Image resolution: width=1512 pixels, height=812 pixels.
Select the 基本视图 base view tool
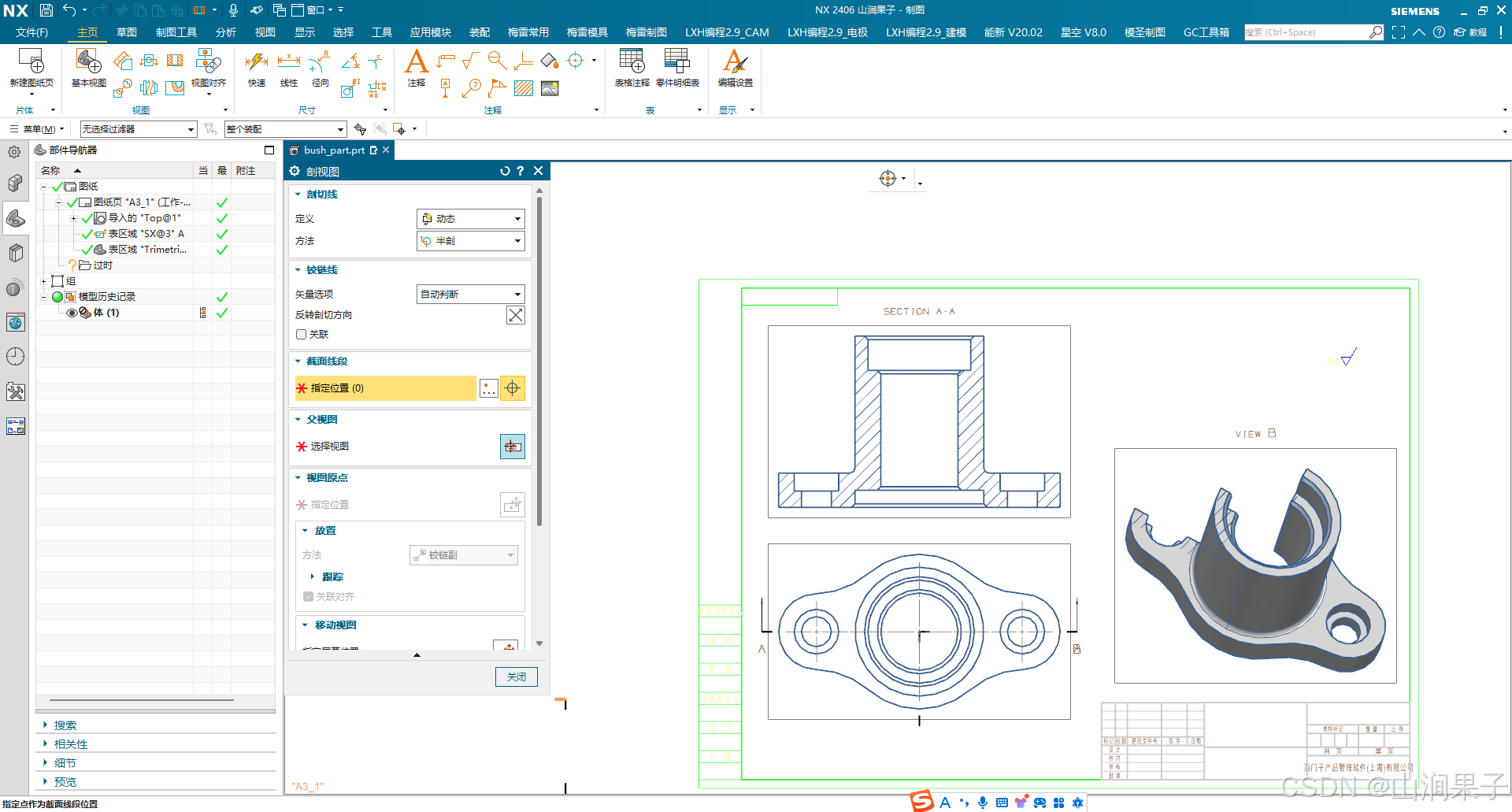coord(89,61)
